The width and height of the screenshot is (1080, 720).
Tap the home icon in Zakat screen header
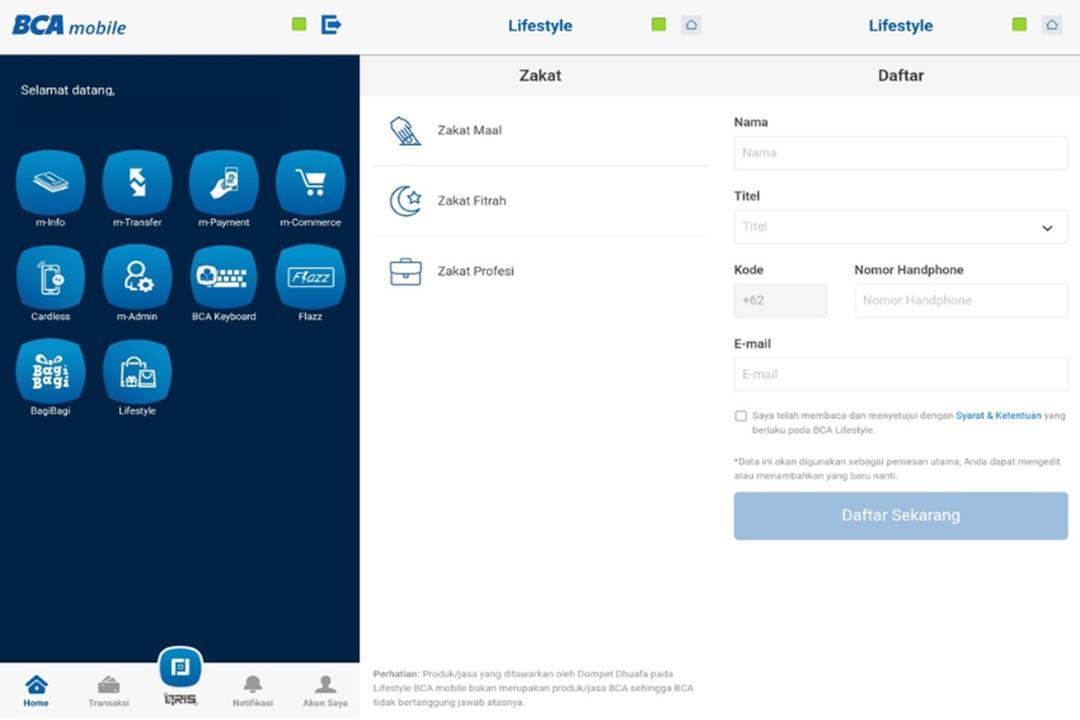(x=692, y=25)
